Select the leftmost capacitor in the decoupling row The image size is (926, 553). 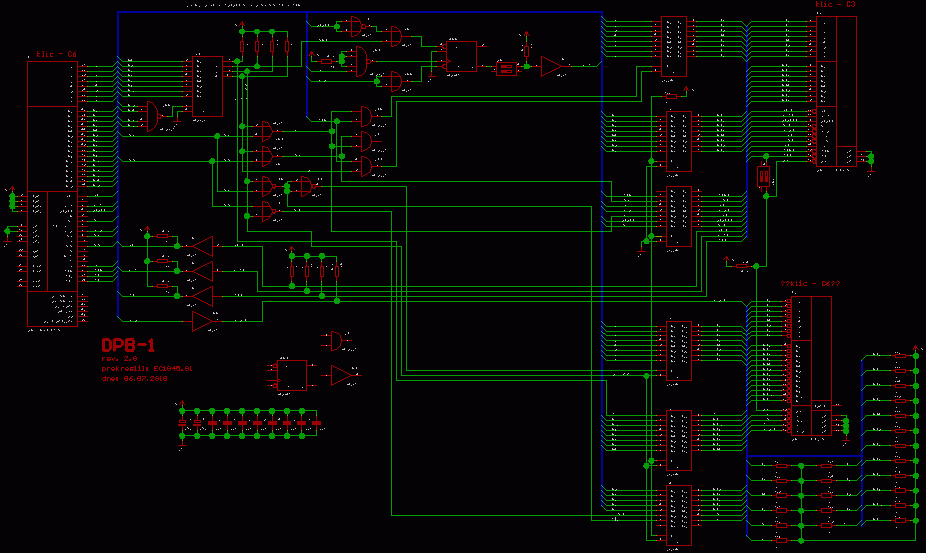click(182, 423)
